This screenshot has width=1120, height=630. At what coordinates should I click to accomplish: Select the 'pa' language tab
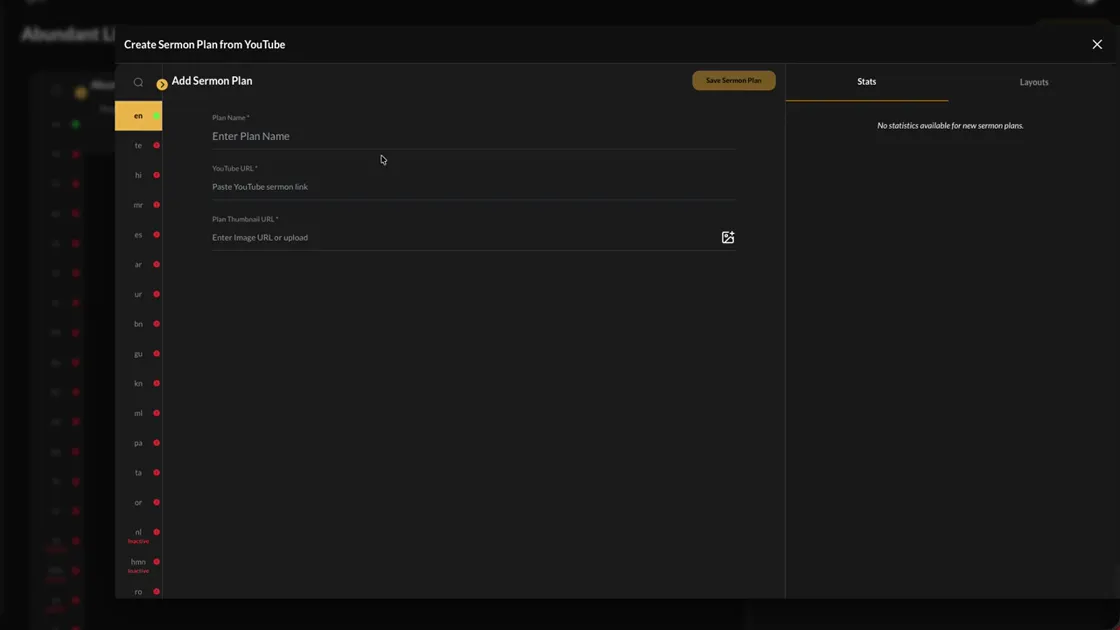pos(139,443)
